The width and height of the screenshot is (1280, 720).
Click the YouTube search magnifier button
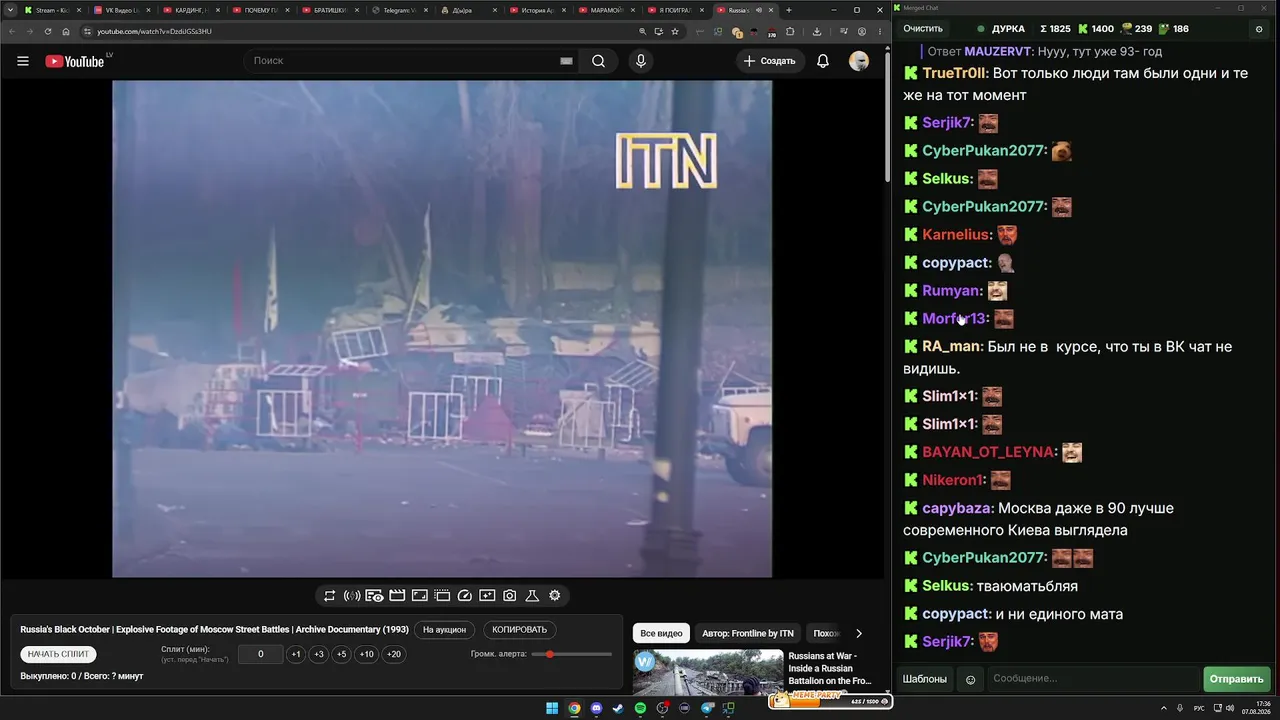(x=598, y=61)
